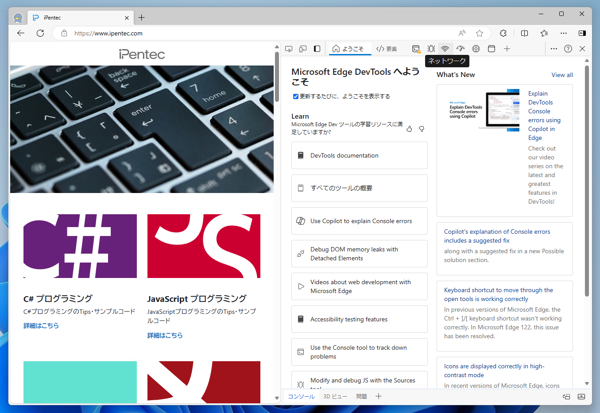Open Debug DOM memory leaks with Detached Elements
Image resolution: width=600 pixels, height=413 pixels.
[359, 254]
